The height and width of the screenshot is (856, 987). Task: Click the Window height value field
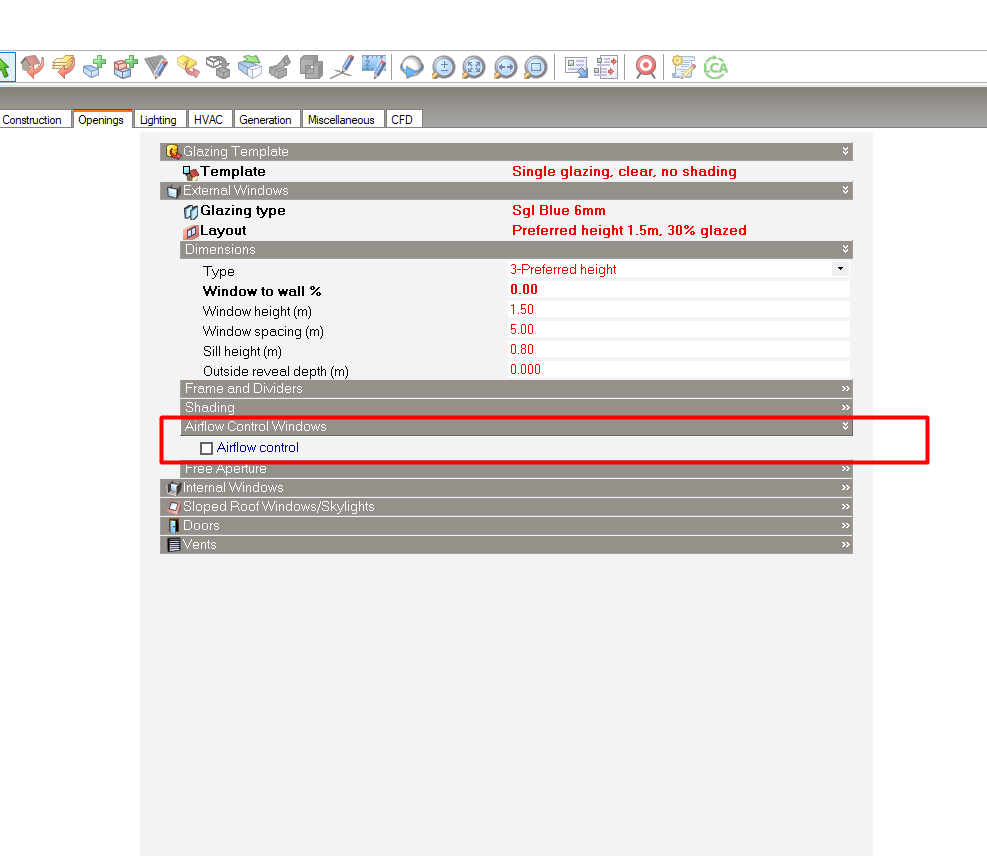(679, 309)
